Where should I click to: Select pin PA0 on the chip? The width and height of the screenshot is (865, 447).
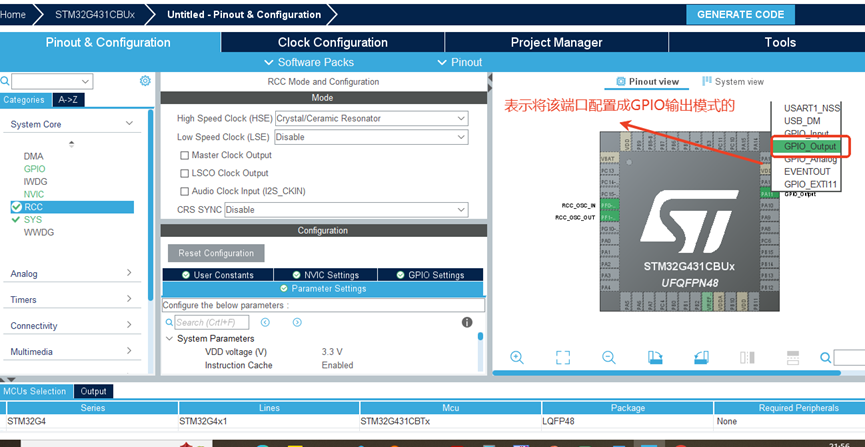tap(610, 241)
